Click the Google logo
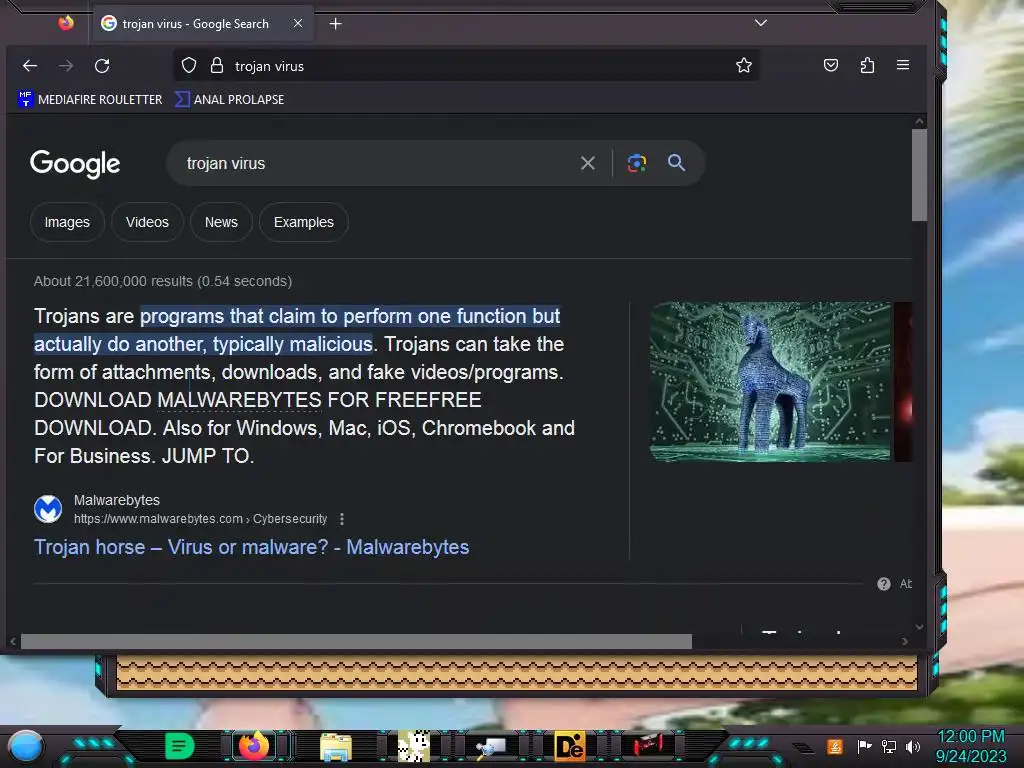 (75, 163)
